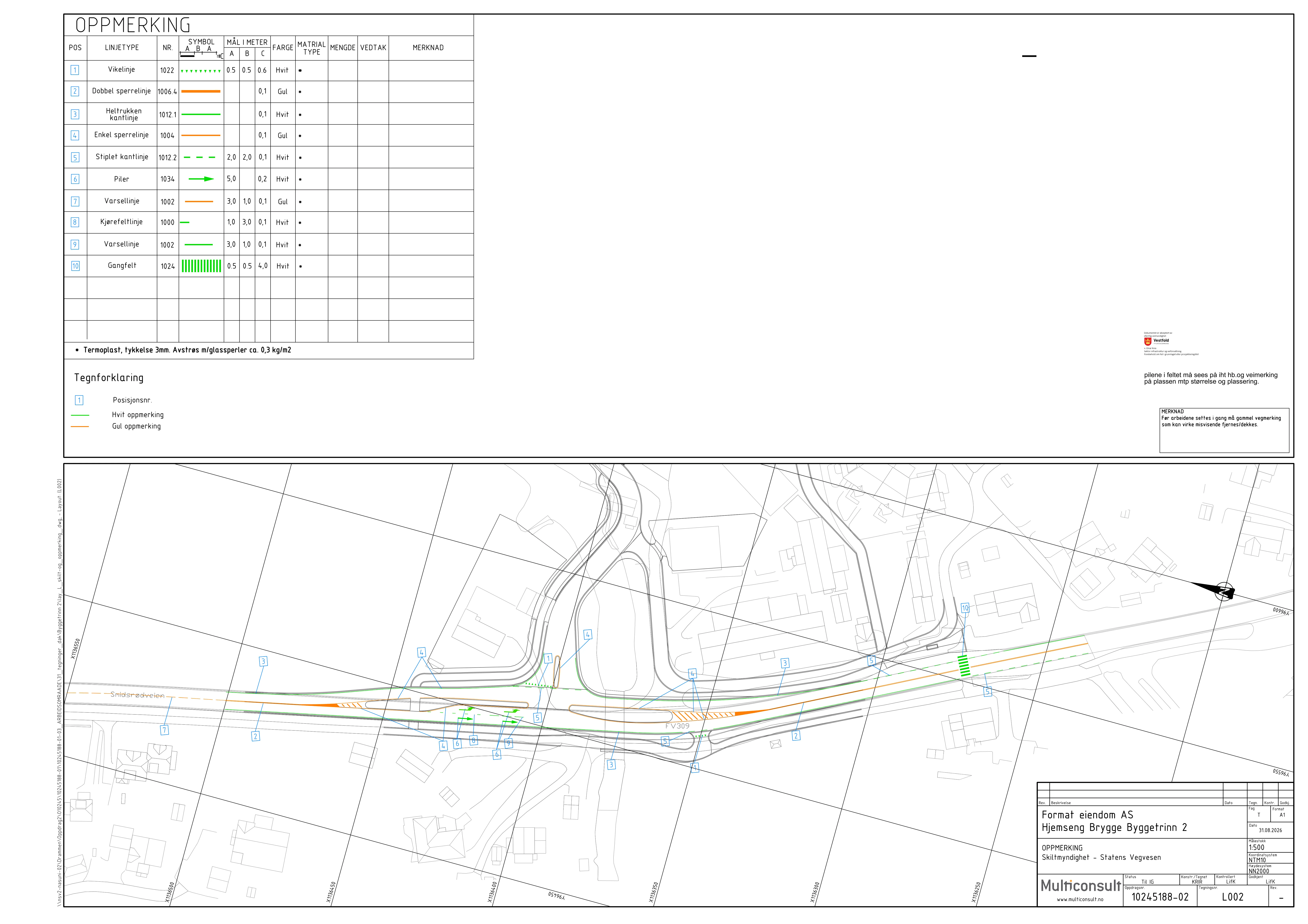Select the drawing number L002

(1233, 897)
